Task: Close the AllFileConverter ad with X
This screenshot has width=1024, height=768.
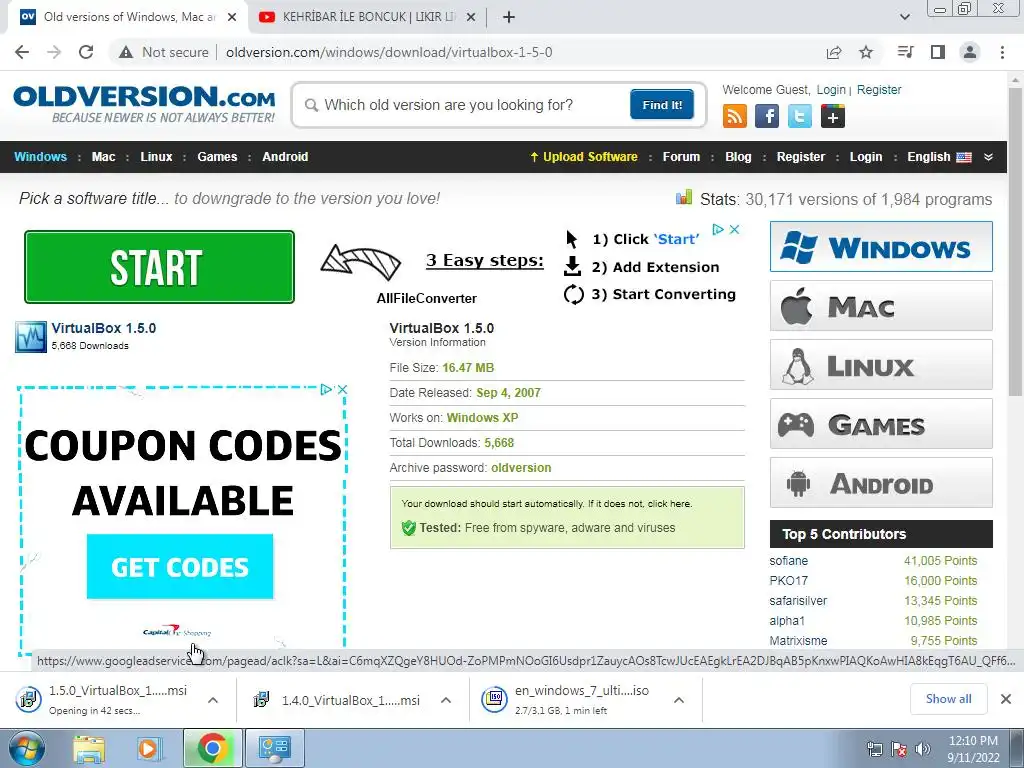Action: [734, 229]
